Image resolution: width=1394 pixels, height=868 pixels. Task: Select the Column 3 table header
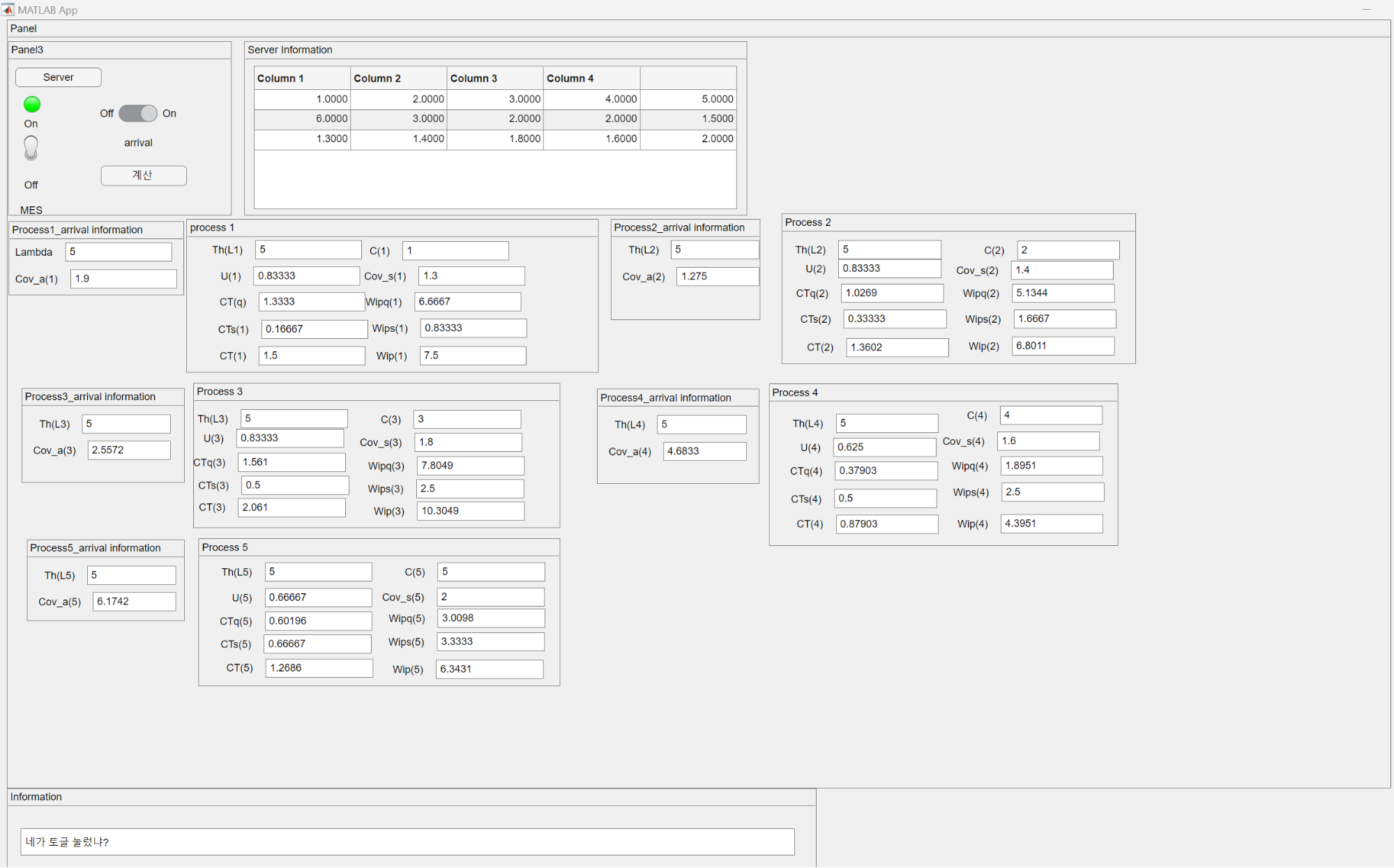click(x=495, y=78)
